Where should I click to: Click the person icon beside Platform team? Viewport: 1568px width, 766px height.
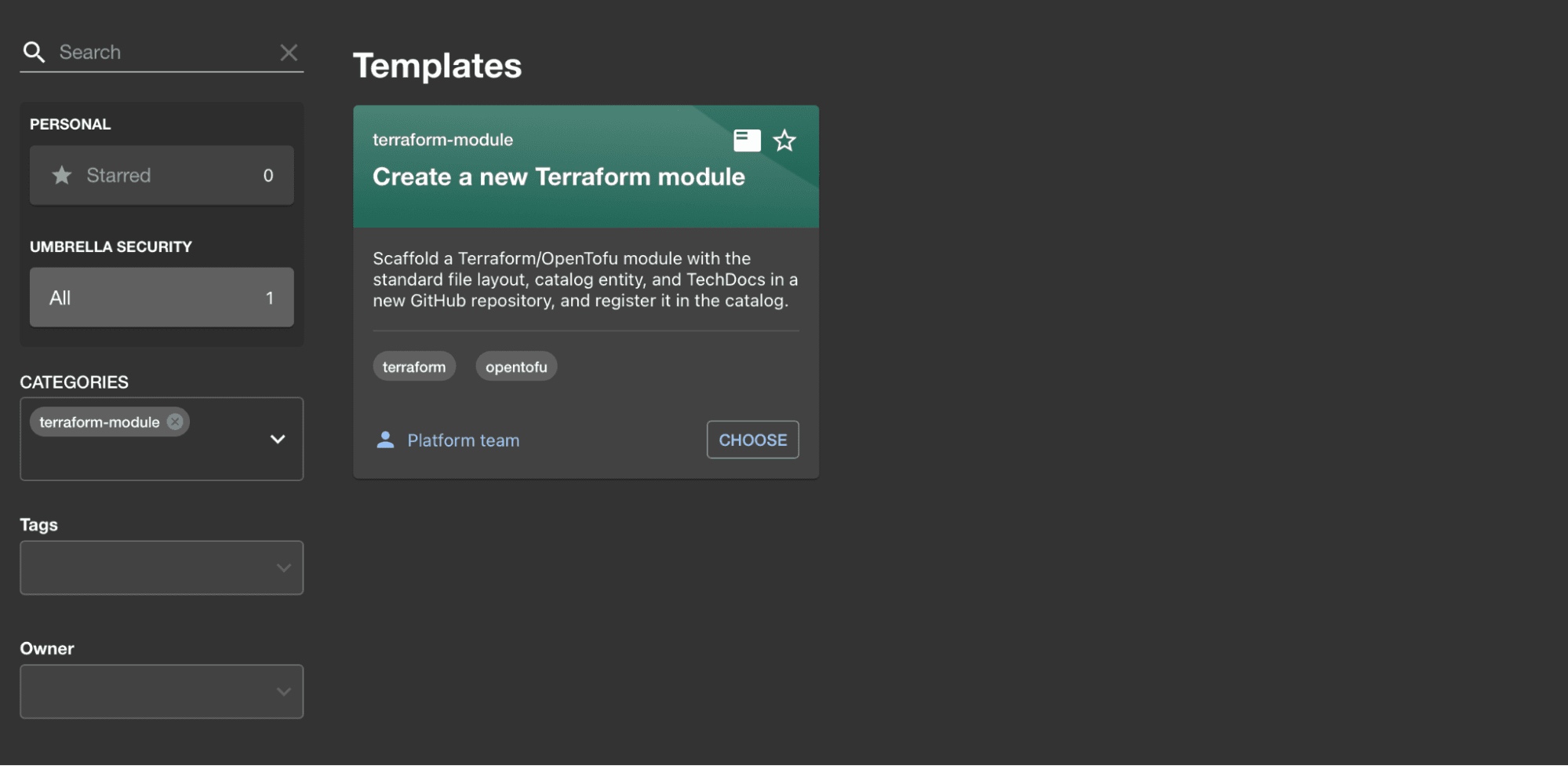(385, 440)
